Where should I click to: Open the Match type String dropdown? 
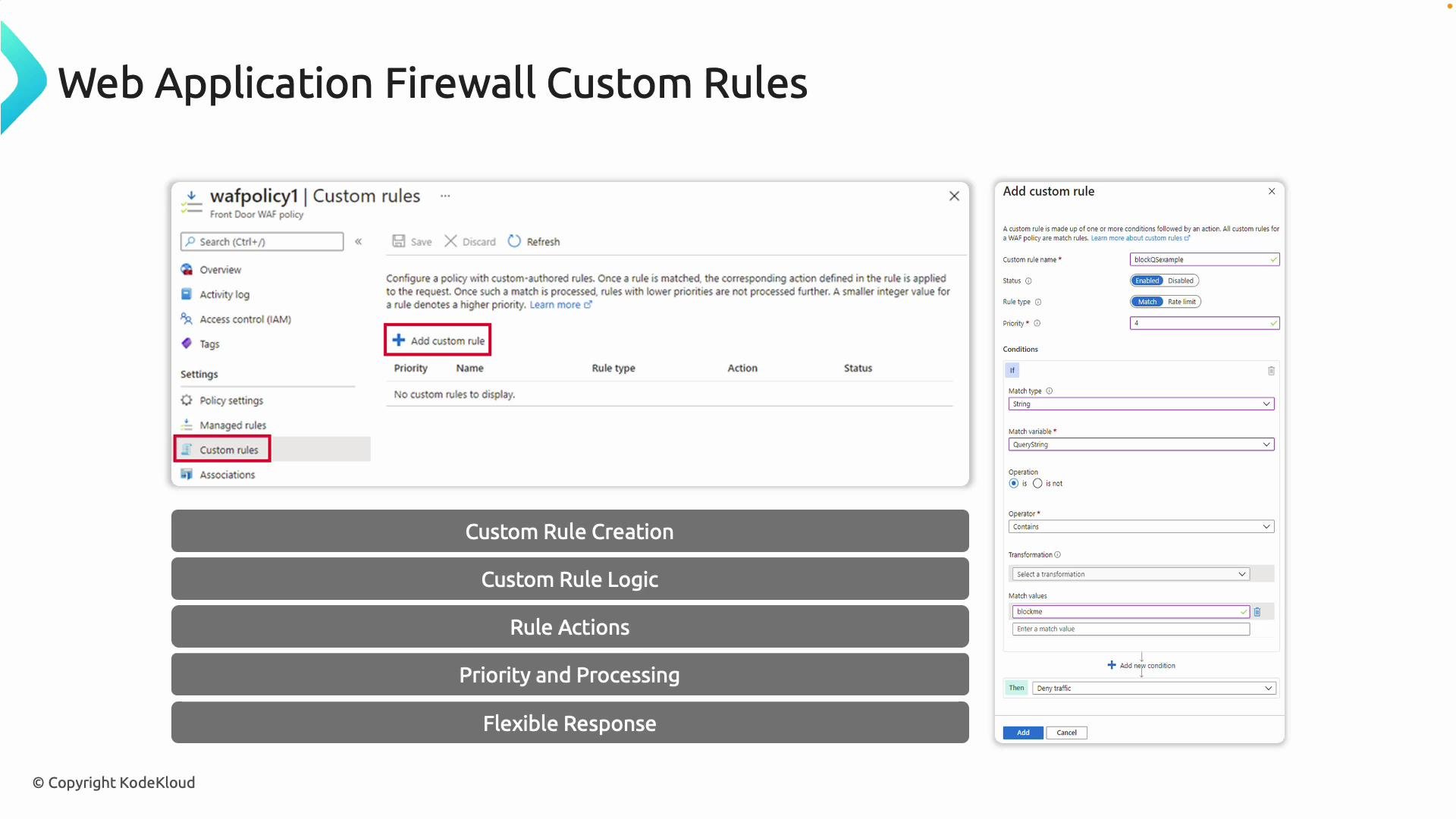[x=1141, y=404]
